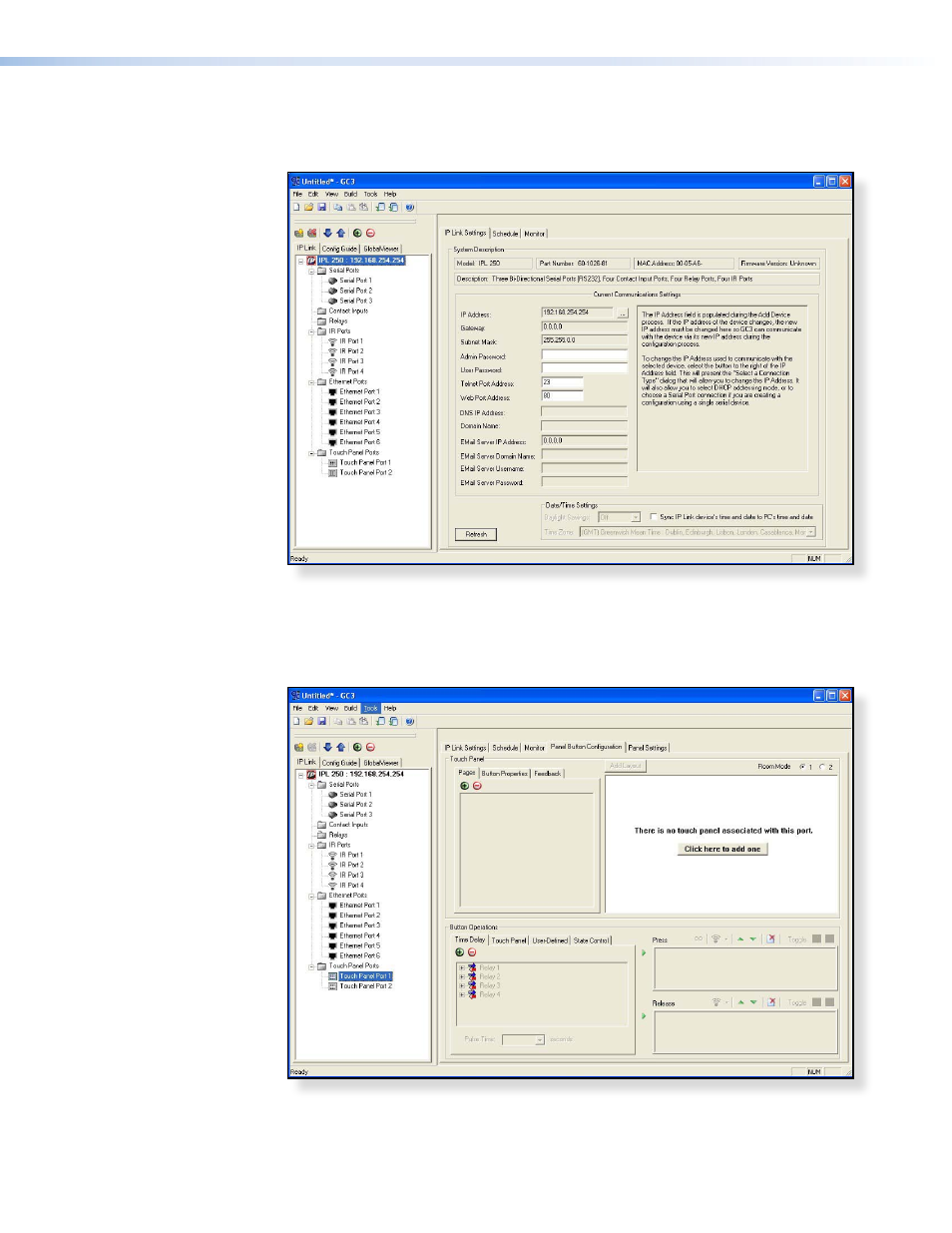Click into Telnet Port Address field
952x1233 pixels.
(562, 382)
